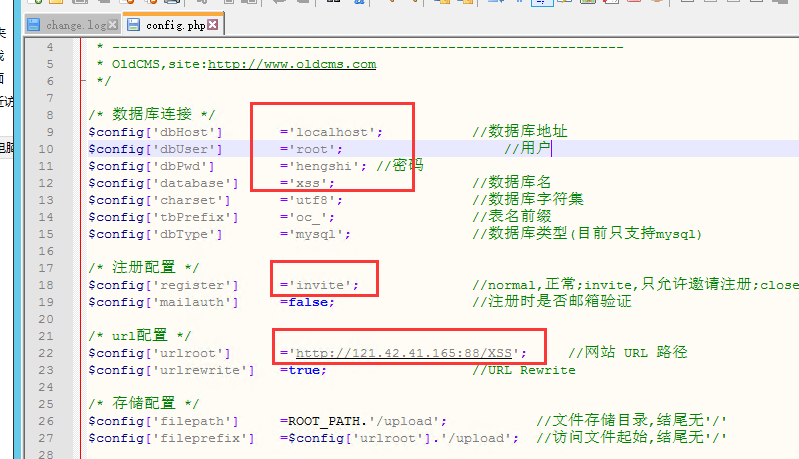Viewport: 799px width, 459px height.
Task: Place cursor in the 'localhost' value
Action: [x=332, y=132]
